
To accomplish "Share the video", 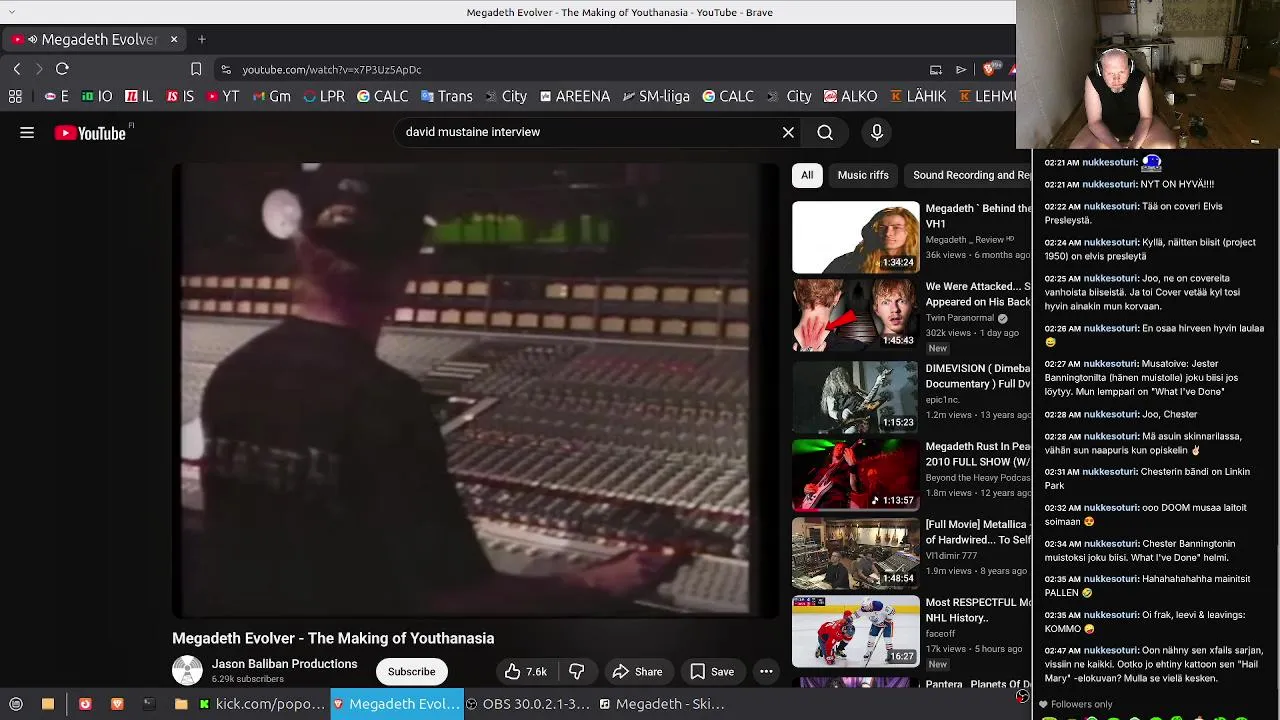I will tap(637, 672).
